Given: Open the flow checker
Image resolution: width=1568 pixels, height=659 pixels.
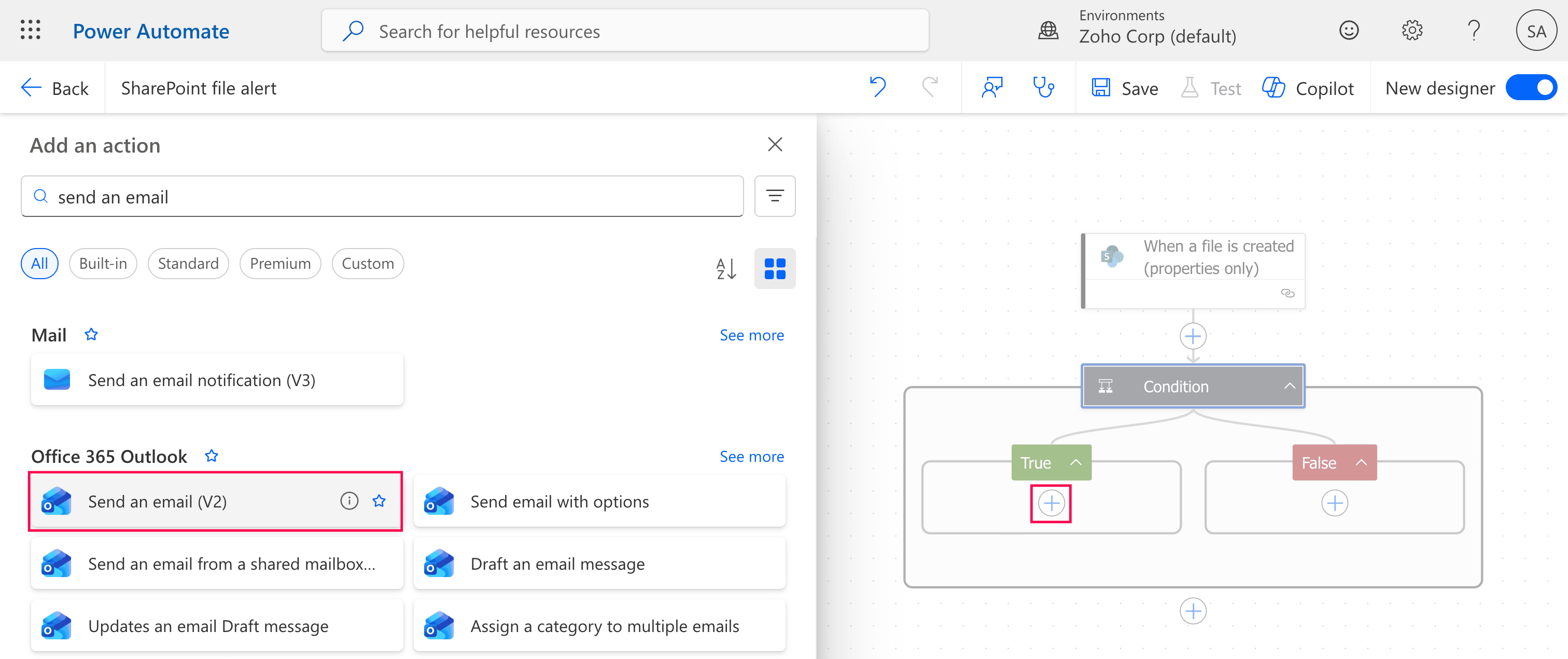Looking at the screenshot, I should 1044,87.
